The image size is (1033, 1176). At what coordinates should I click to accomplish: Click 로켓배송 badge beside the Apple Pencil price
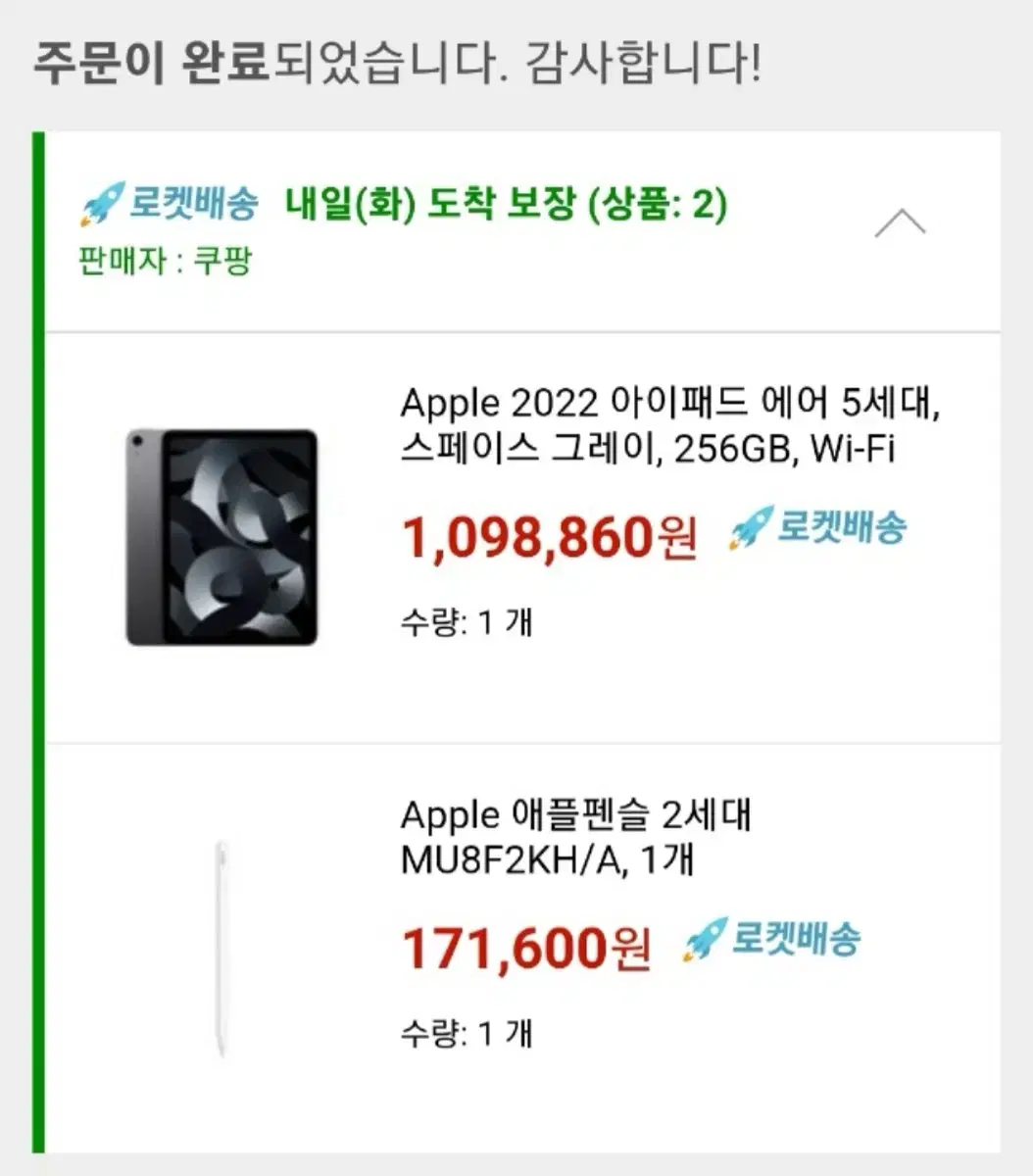[771, 939]
